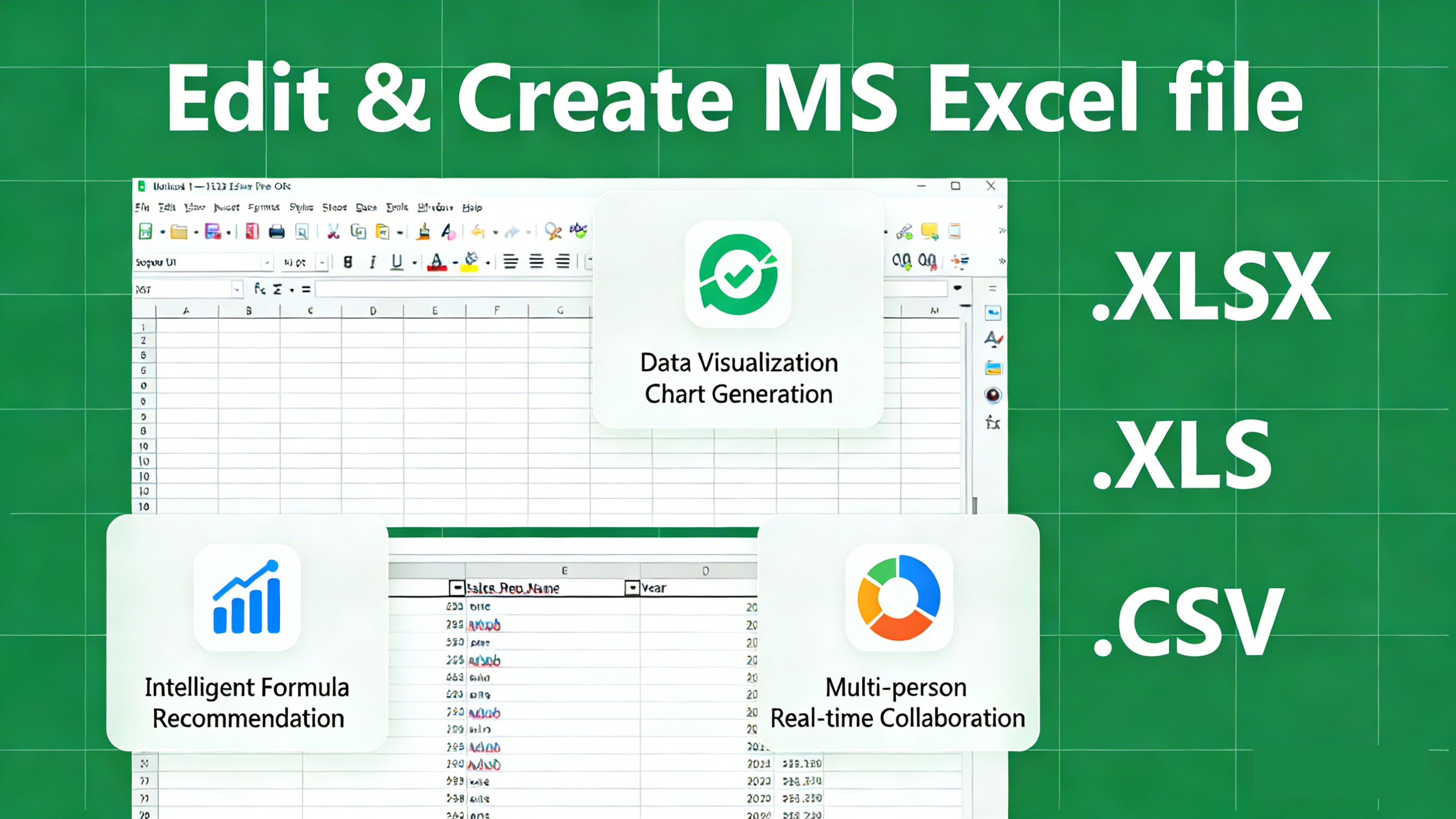Screen dimensions: 1456x819
Task: Toggle italic formatting
Action: (x=372, y=262)
